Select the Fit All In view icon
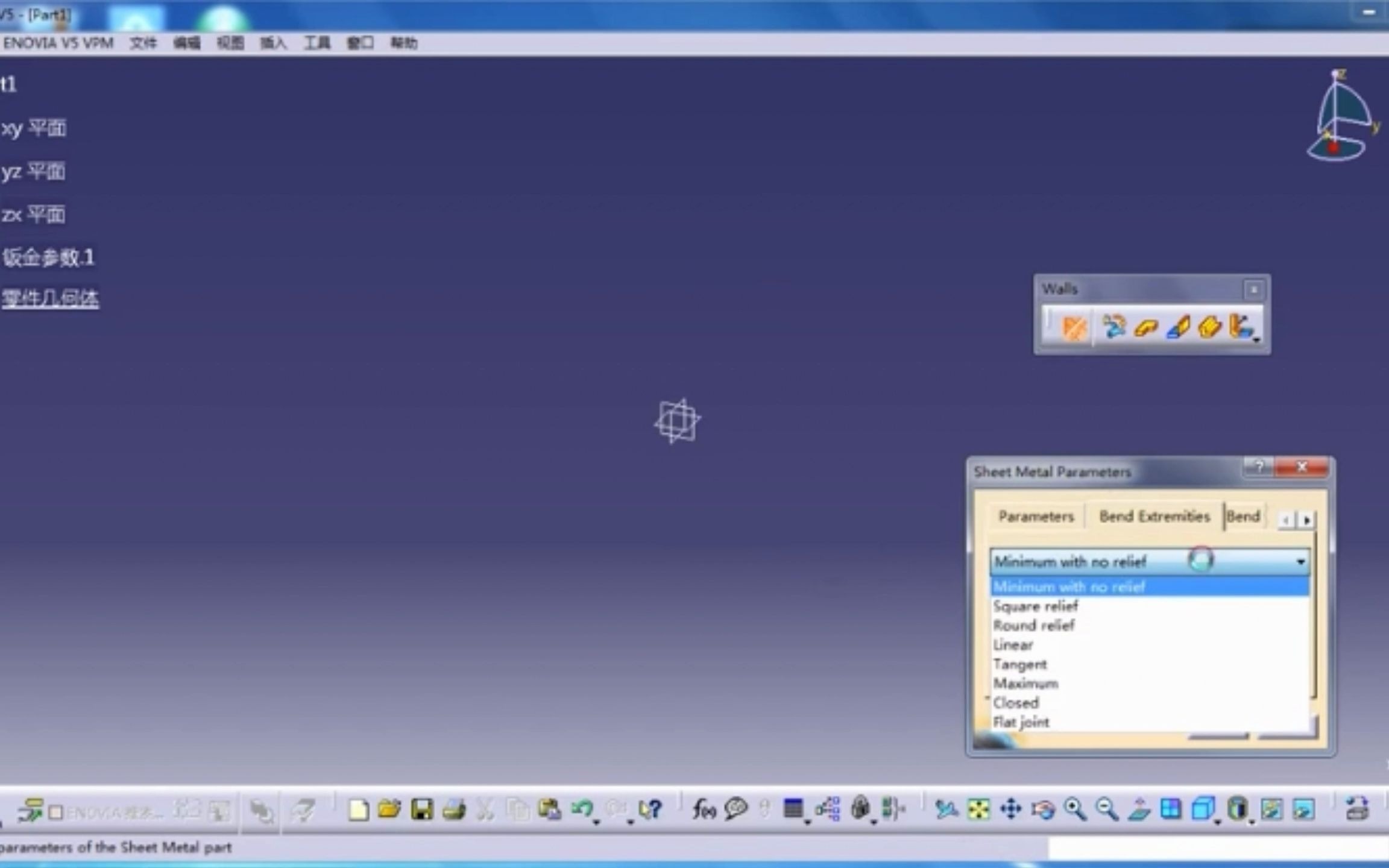The width and height of the screenshot is (1389, 868). [978, 810]
